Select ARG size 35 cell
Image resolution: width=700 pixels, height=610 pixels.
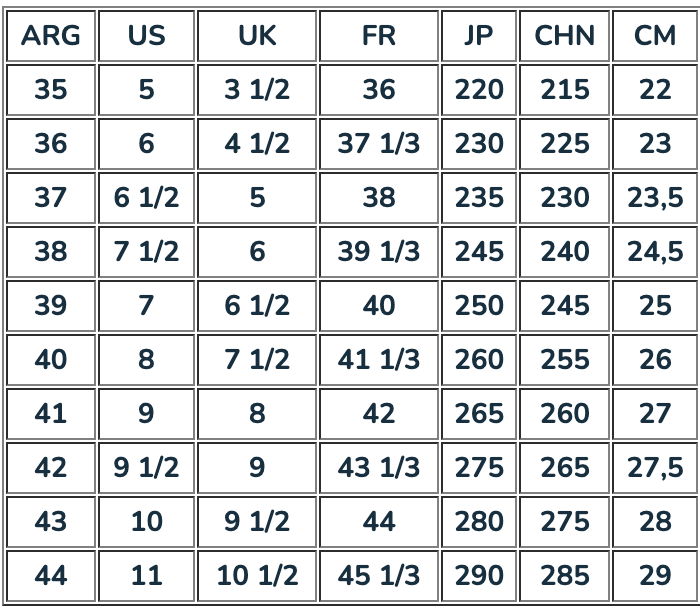[x=51, y=90]
